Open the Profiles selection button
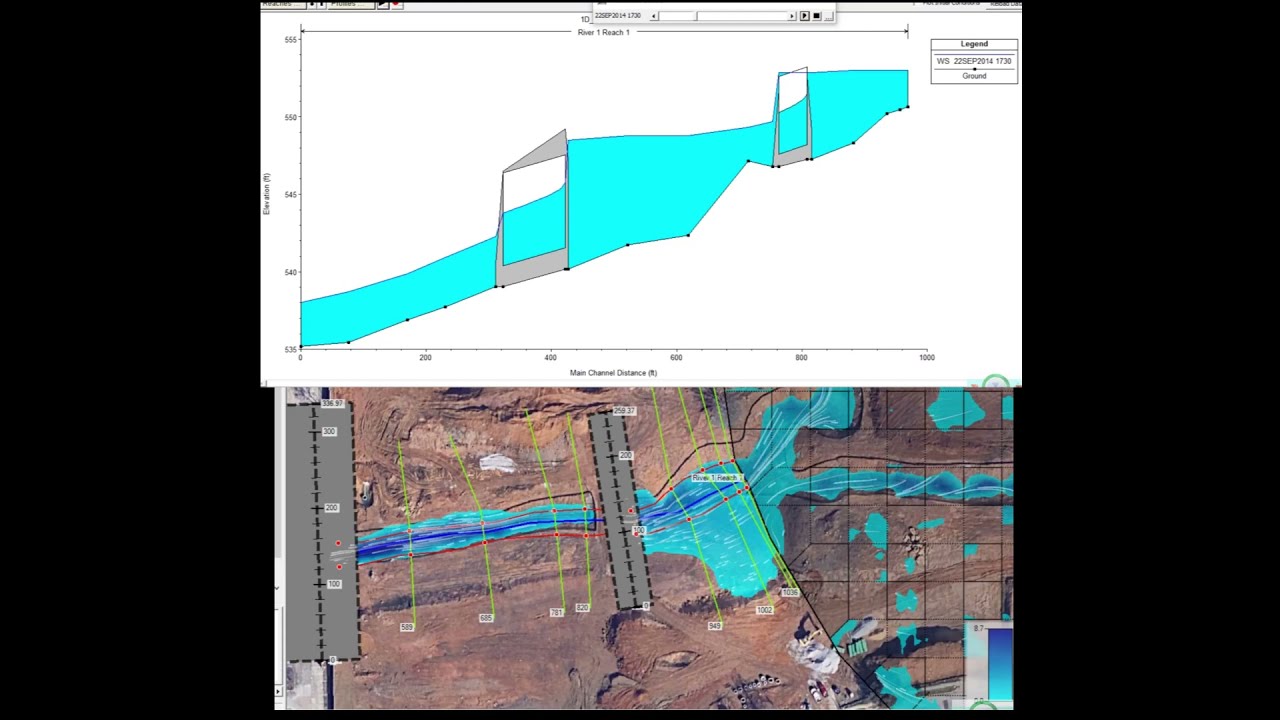Viewport: 1280px width, 720px height. (x=350, y=4)
